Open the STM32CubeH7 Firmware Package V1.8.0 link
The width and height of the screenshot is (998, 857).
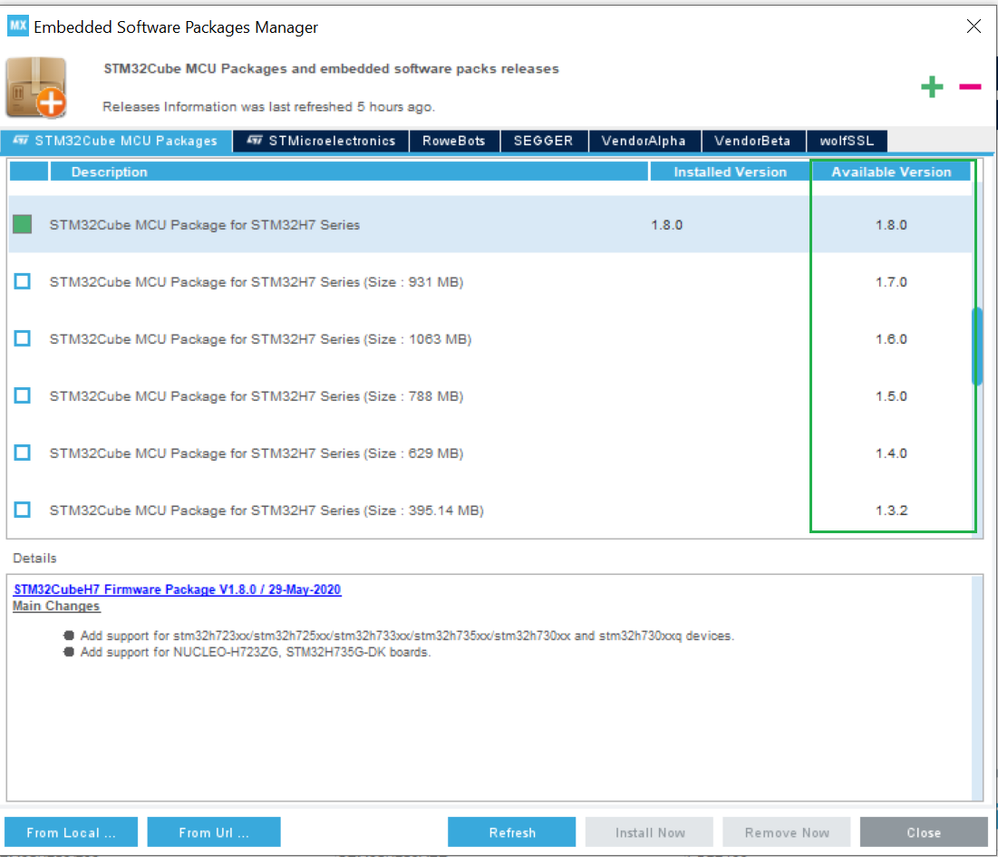[178, 590]
